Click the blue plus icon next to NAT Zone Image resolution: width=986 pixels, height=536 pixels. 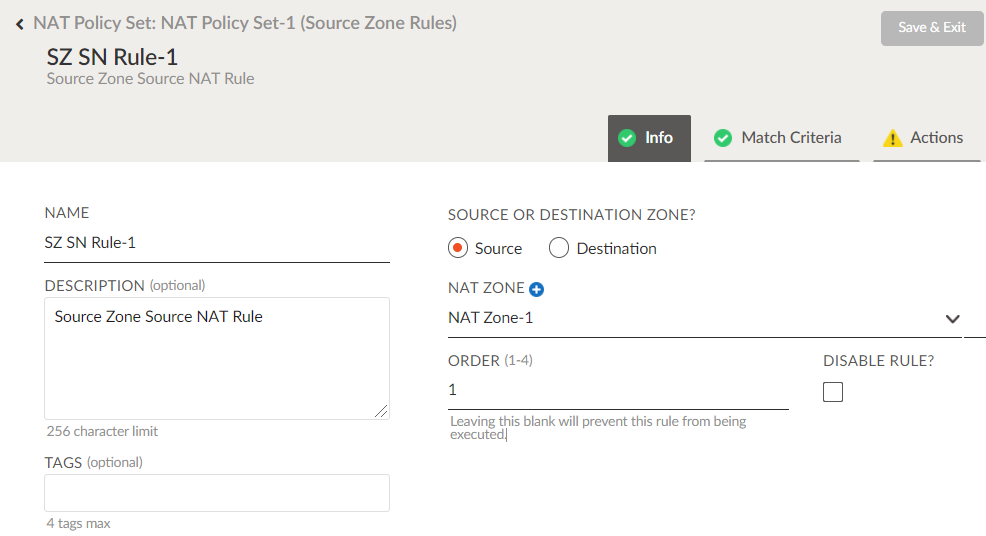(537, 289)
